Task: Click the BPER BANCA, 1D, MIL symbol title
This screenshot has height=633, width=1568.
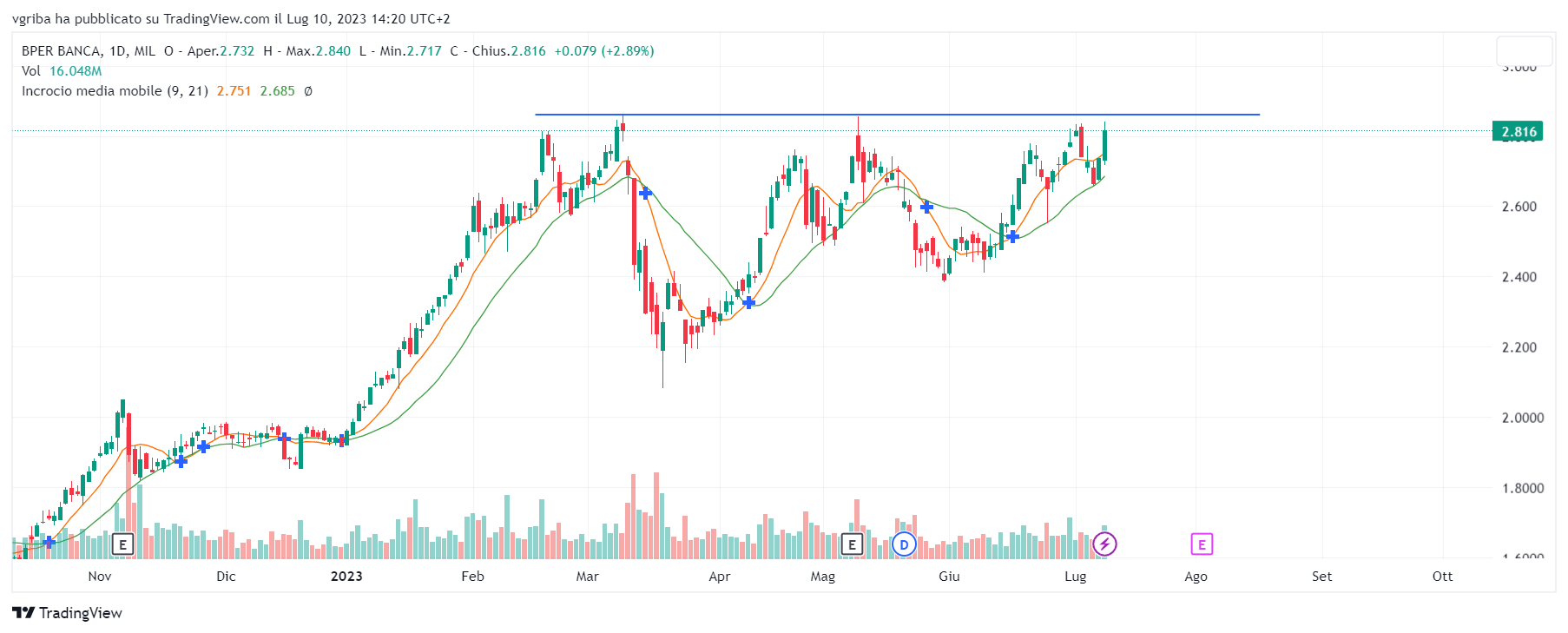Action: pos(89,51)
